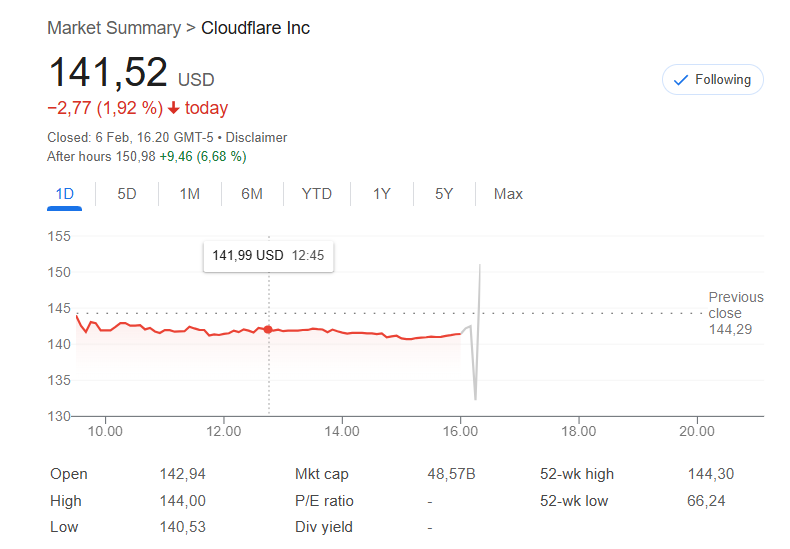
Task: Switch to the 5D chart tab
Action: click(x=127, y=194)
